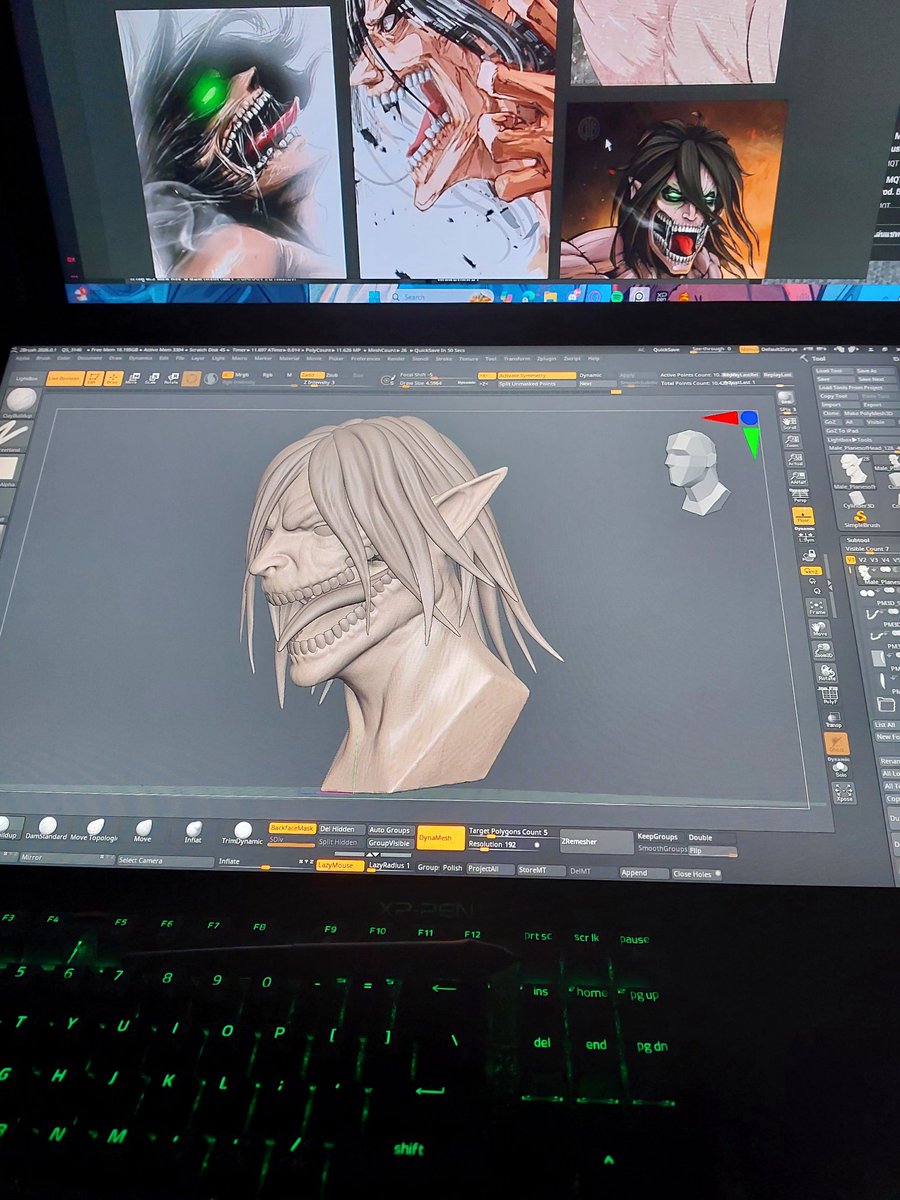Click the Move view icon in right shelf

(819, 630)
